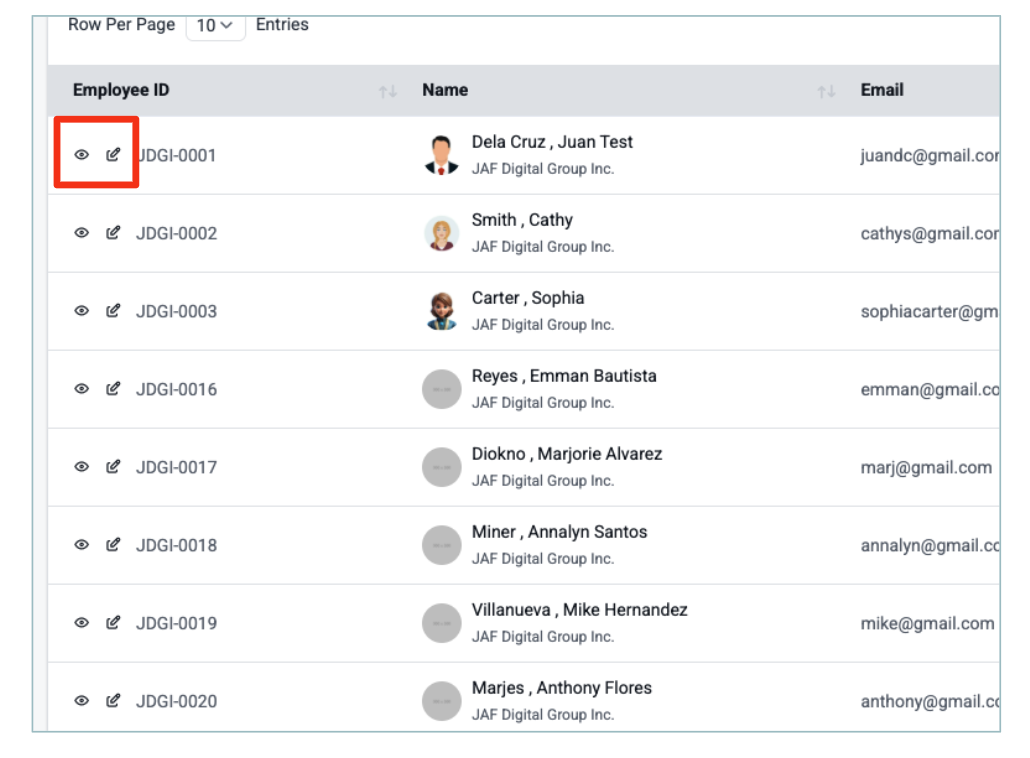Sort the Name column using arrows
The image size is (1030, 758).
826,92
